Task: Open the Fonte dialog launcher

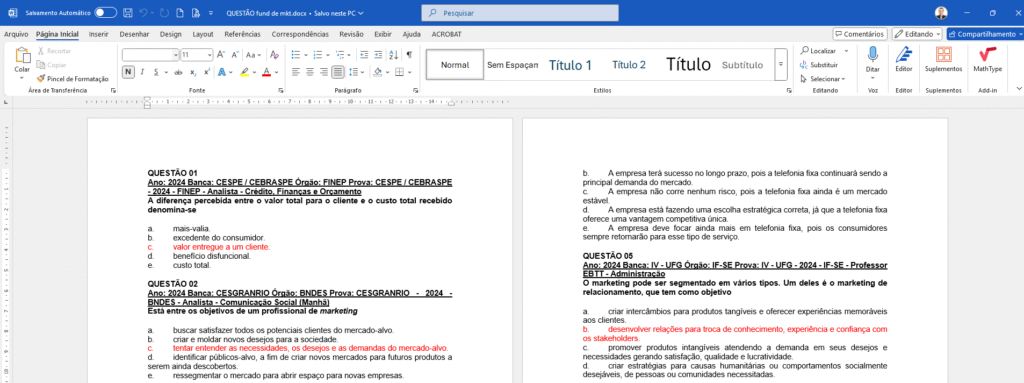Action: coord(281,90)
